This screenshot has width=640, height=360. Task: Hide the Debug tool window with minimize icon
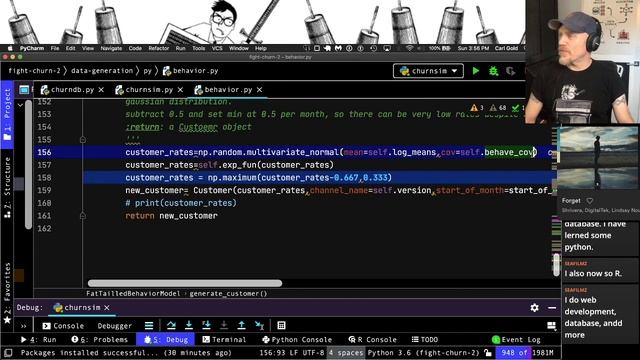pos(552,308)
